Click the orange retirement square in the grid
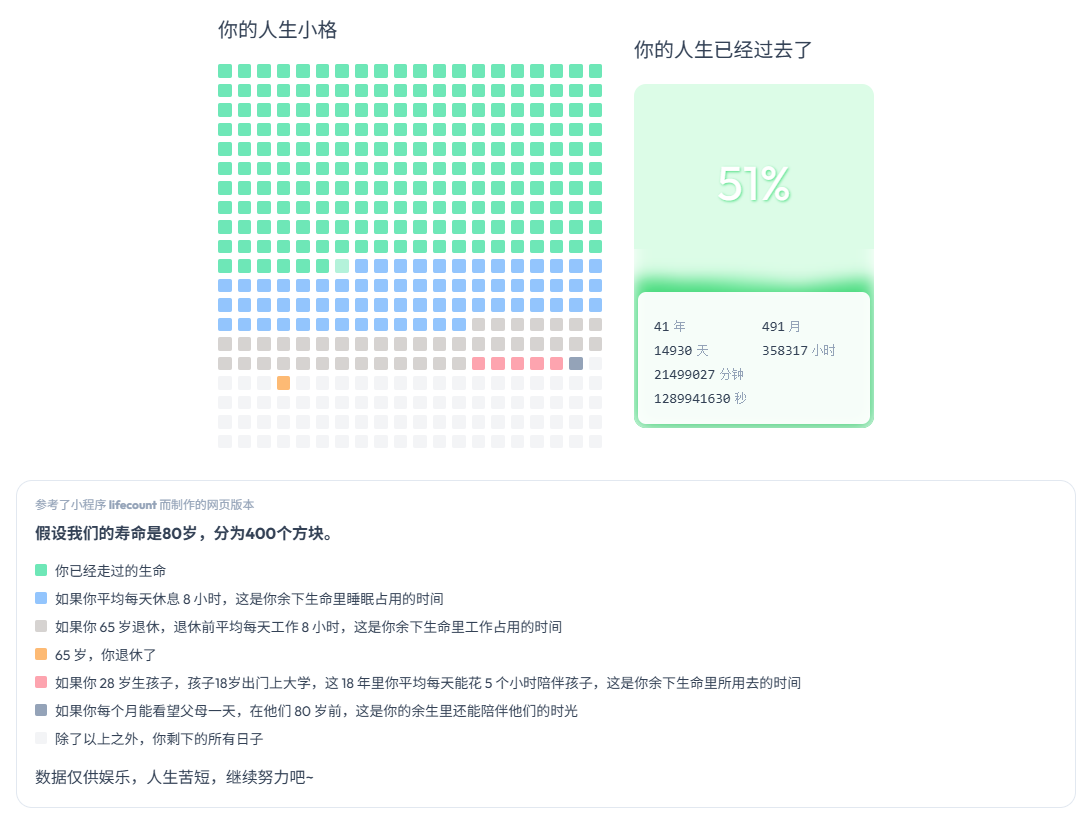 pos(283,383)
